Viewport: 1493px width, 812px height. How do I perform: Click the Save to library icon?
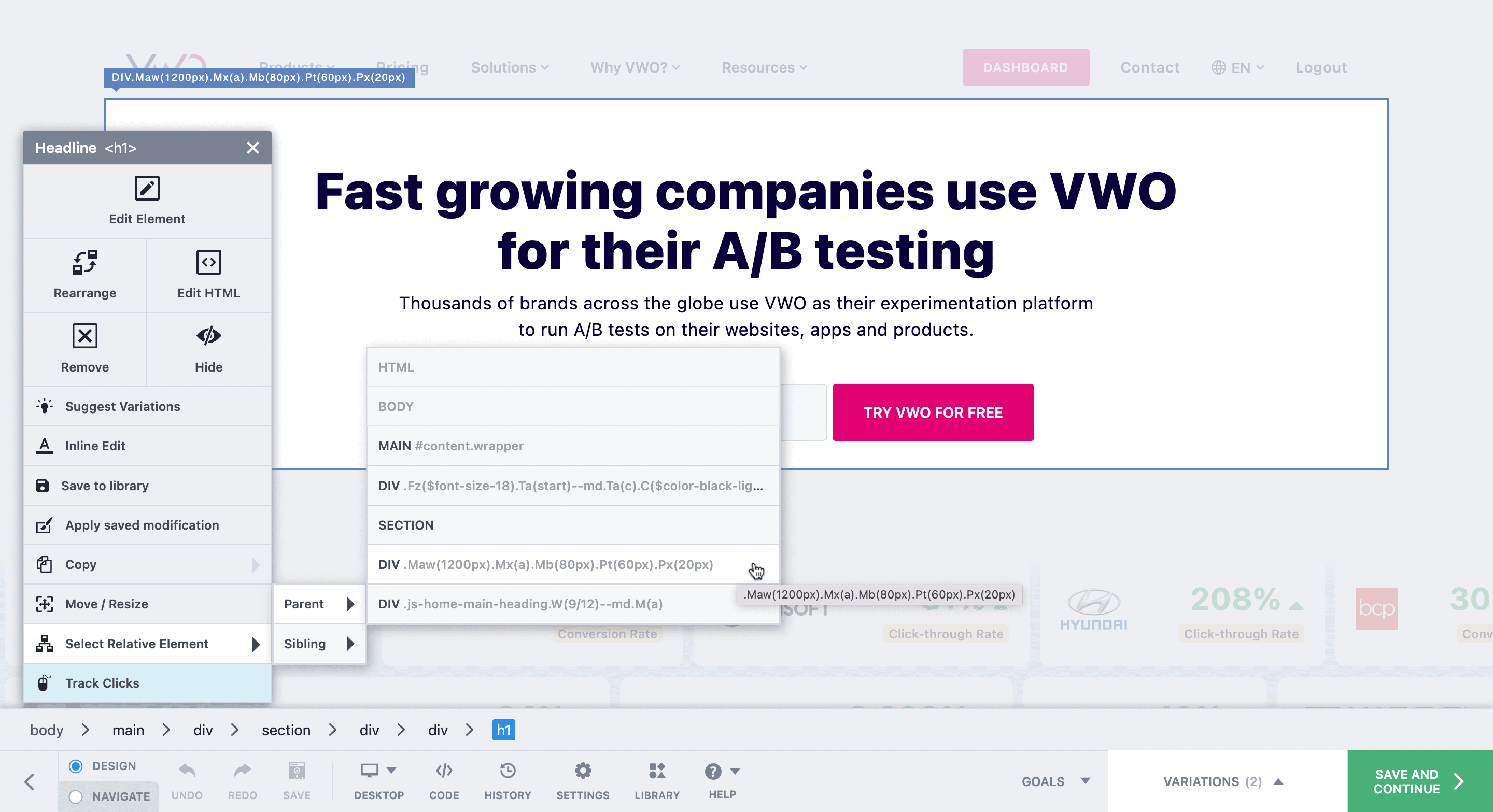click(42, 485)
